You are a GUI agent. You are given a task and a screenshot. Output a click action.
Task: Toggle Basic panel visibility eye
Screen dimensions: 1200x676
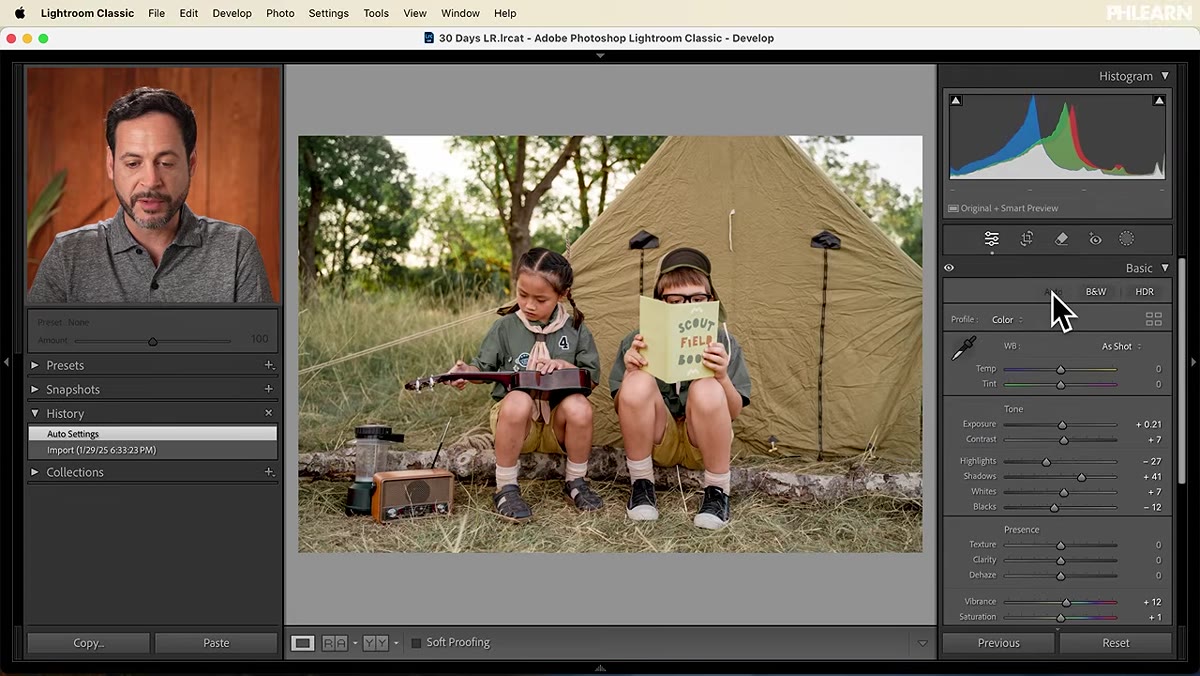pos(949,268)
